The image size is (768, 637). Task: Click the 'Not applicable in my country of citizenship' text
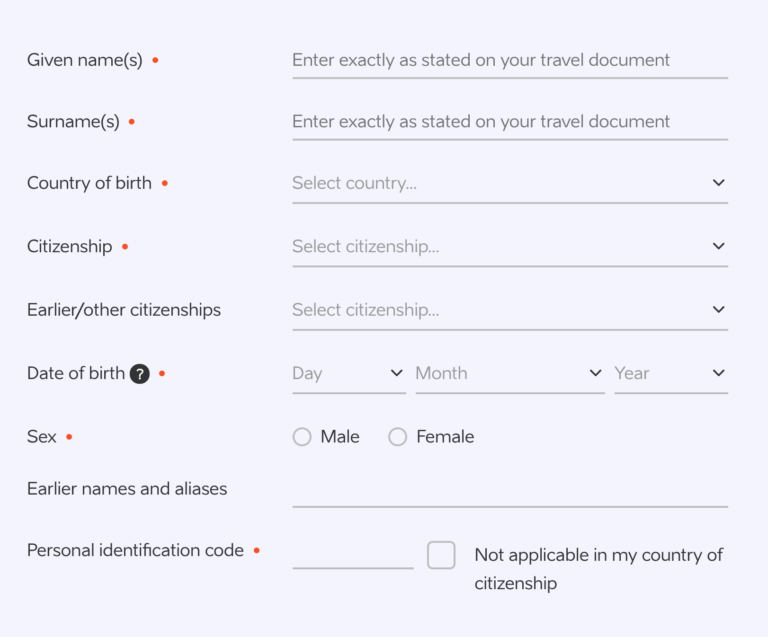point(598,569)
